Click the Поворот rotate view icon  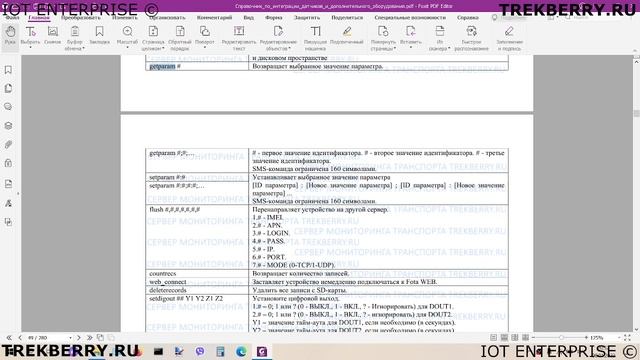(204, 32)
